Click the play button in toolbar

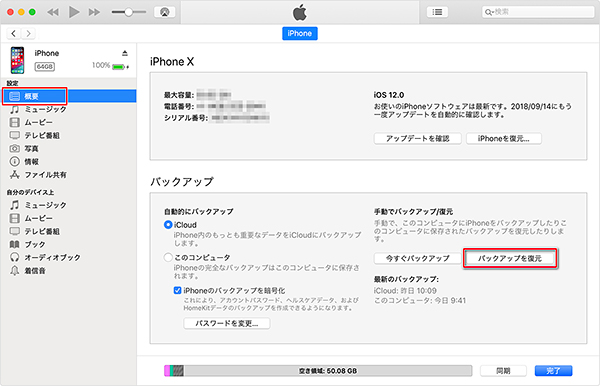pos(74,12)
